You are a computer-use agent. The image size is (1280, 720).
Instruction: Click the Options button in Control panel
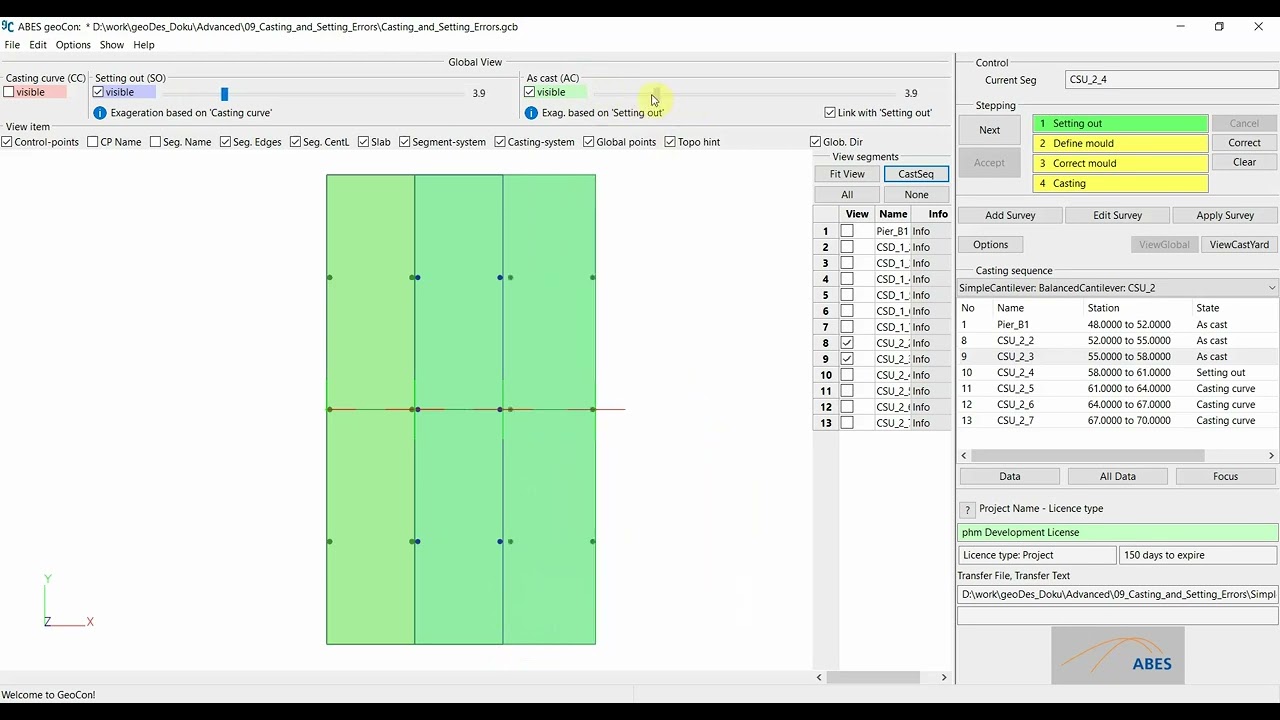click(990, 245)
